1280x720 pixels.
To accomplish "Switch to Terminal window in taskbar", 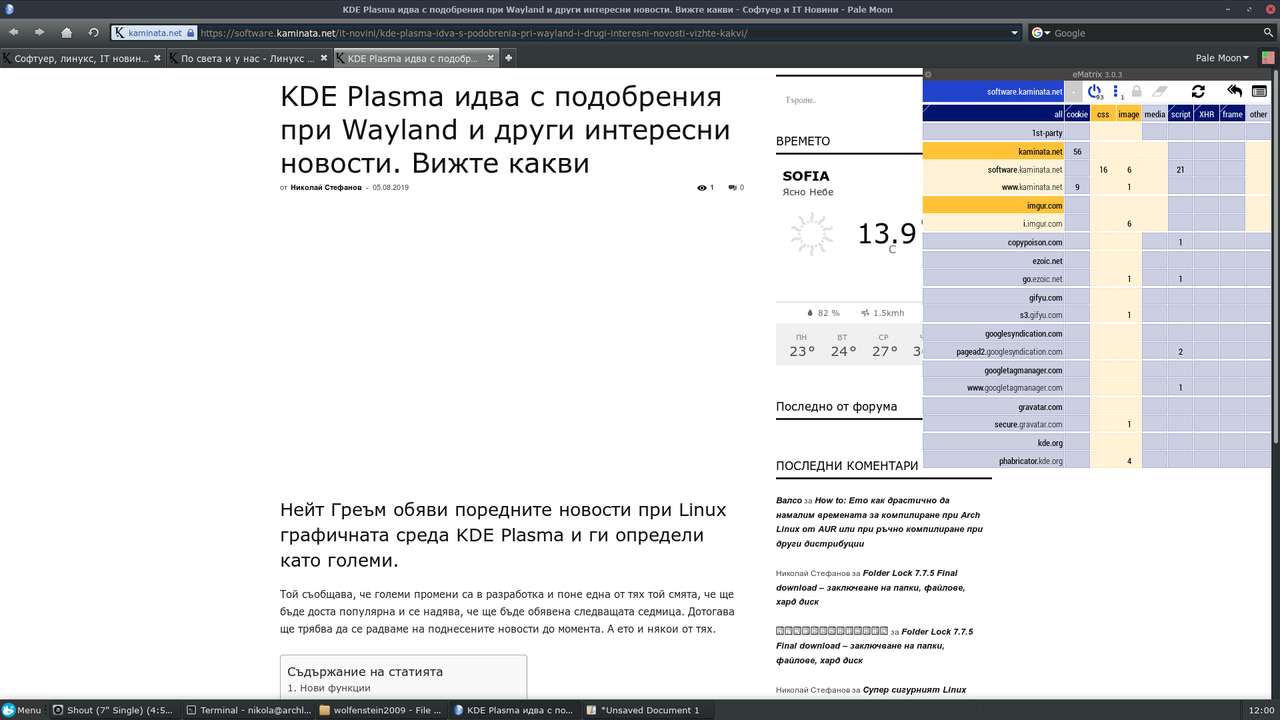I will [x=248, y=710].
